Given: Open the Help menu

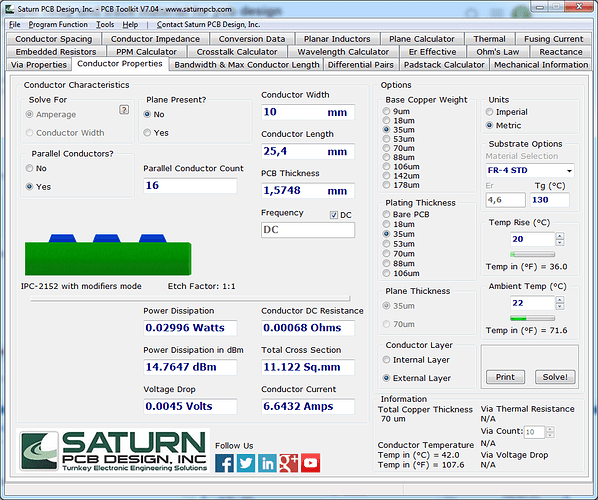Looking at the screenshot, I should [130, 24].
